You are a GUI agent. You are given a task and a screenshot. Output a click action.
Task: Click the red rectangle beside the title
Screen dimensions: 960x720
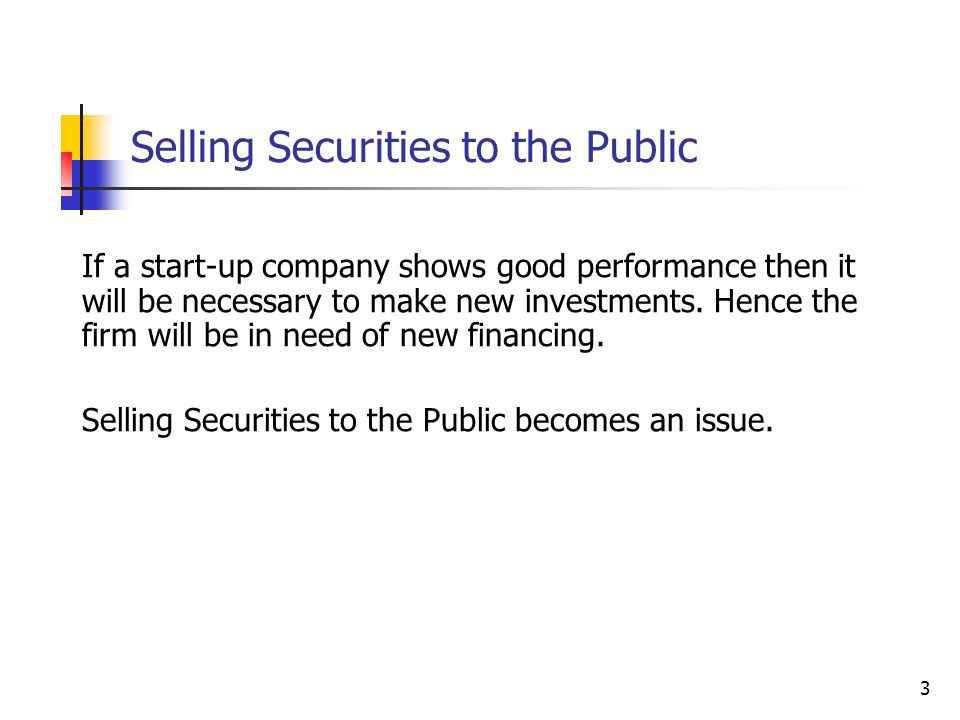66,174
